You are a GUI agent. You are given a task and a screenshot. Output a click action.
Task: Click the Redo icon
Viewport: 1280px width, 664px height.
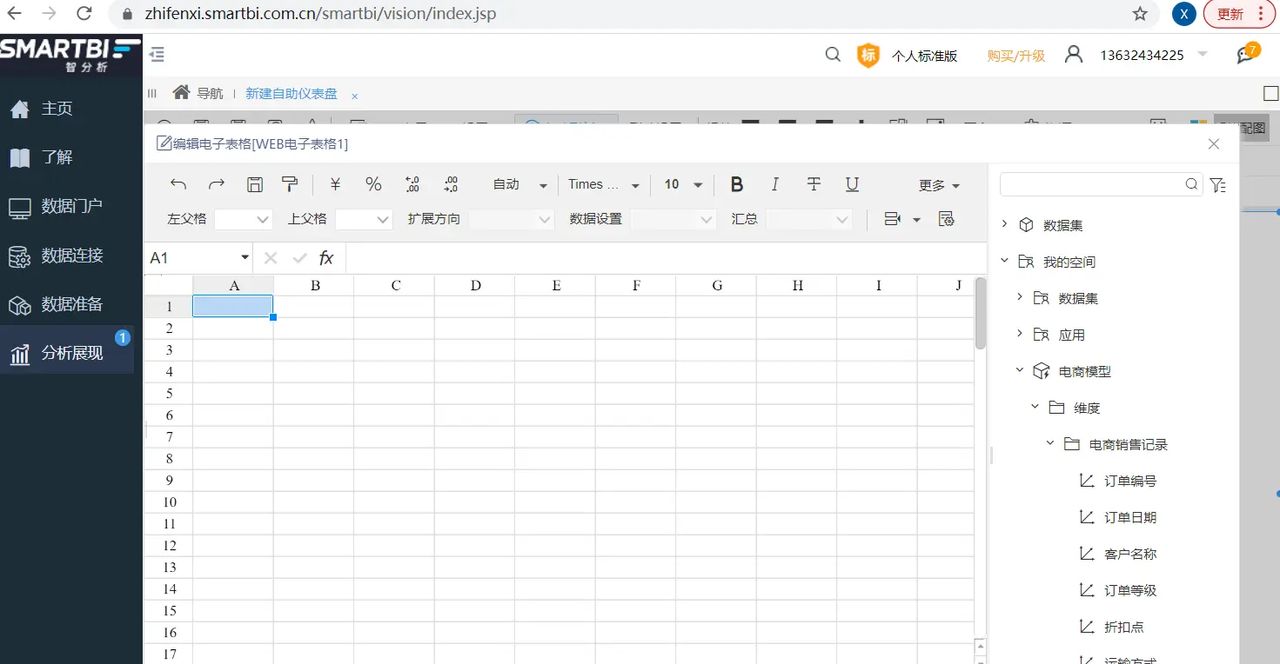coord(217,184)
